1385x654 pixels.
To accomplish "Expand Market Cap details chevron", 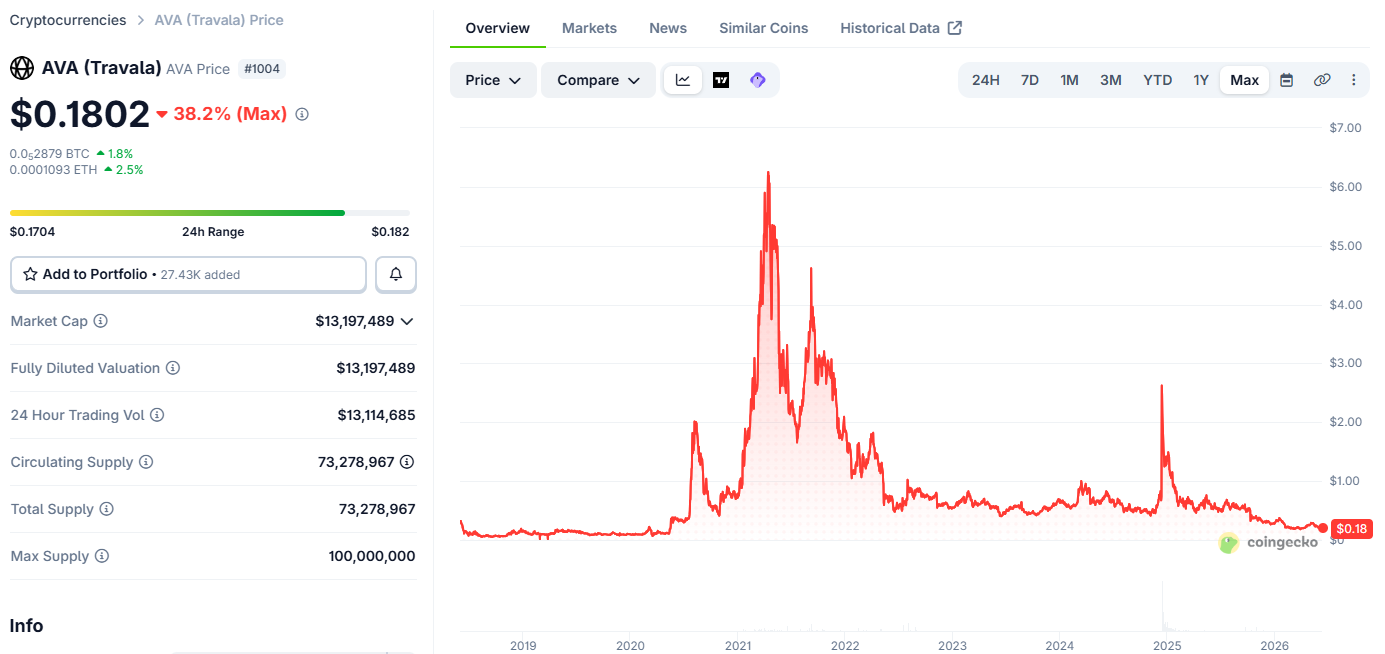I will [x=406, y=321].
